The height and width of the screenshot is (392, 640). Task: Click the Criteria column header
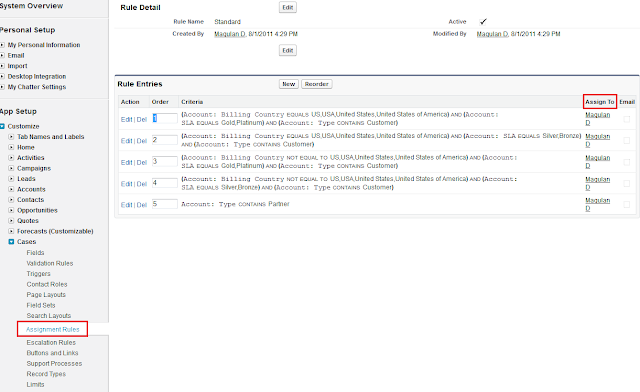[192, 102]
